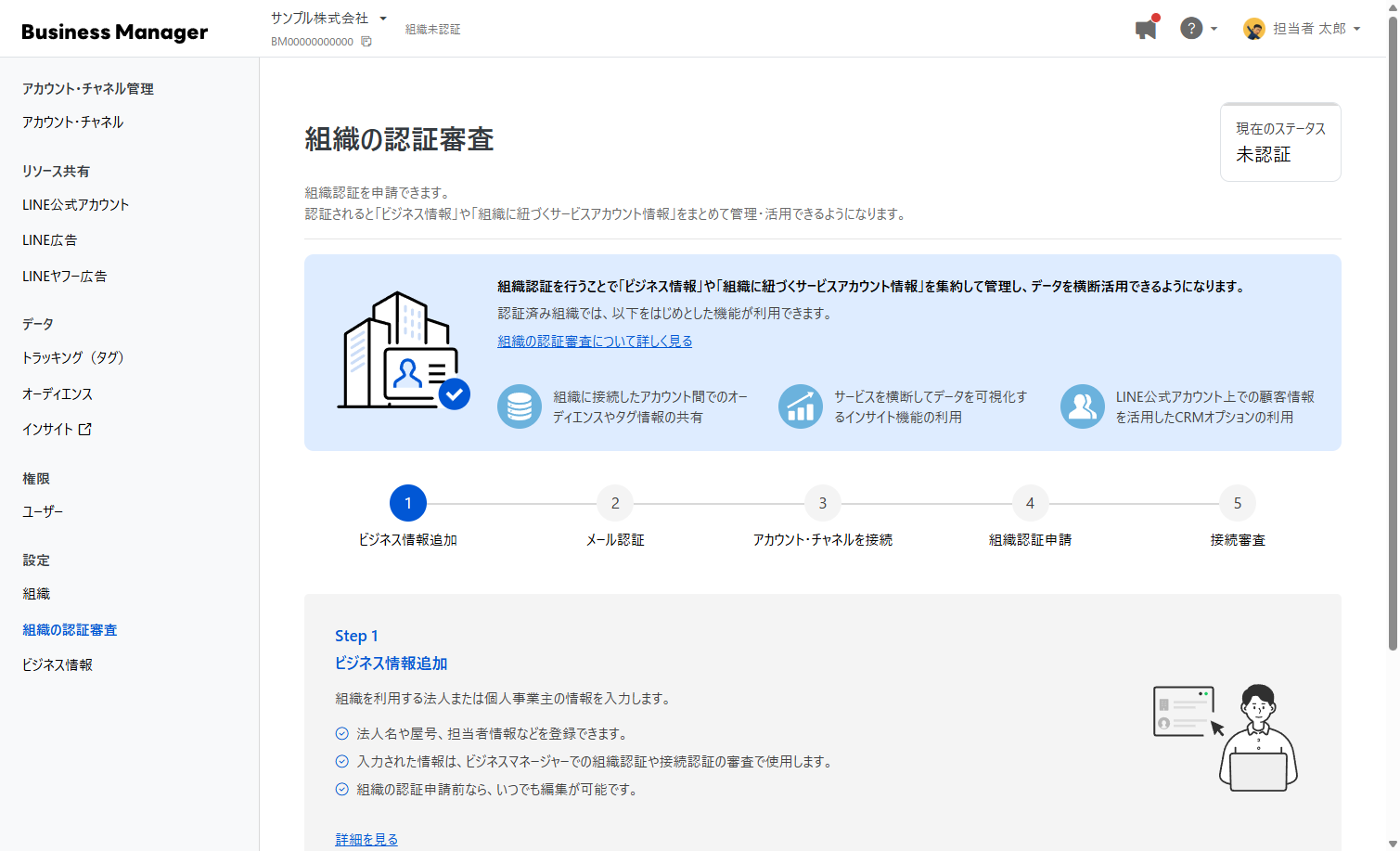Open LINE公式アカウント in sidebar
The width and height of the screenshot is (1400, 851).
click(x=76, y=205)
